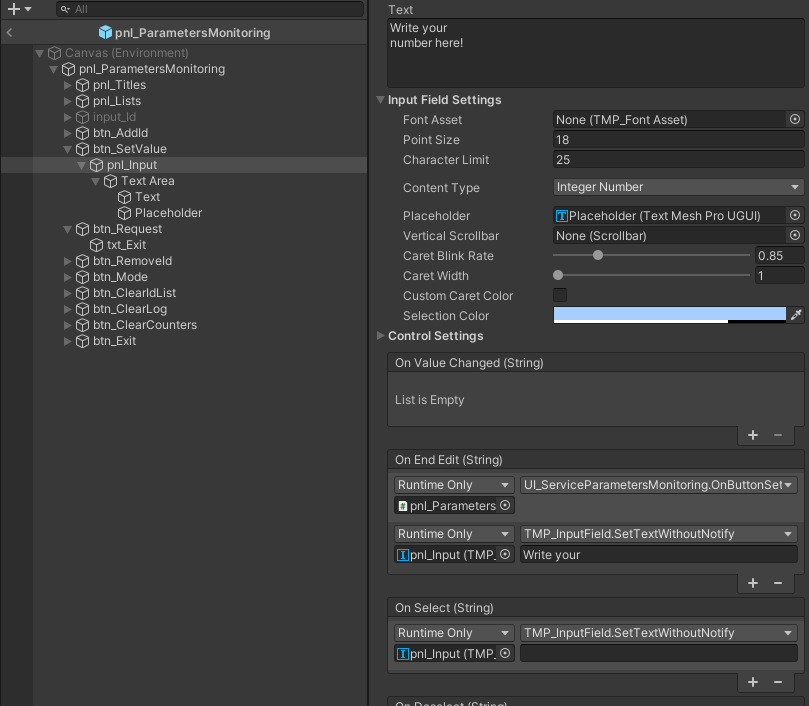Click the blue prefab cube icon in header

105,33
